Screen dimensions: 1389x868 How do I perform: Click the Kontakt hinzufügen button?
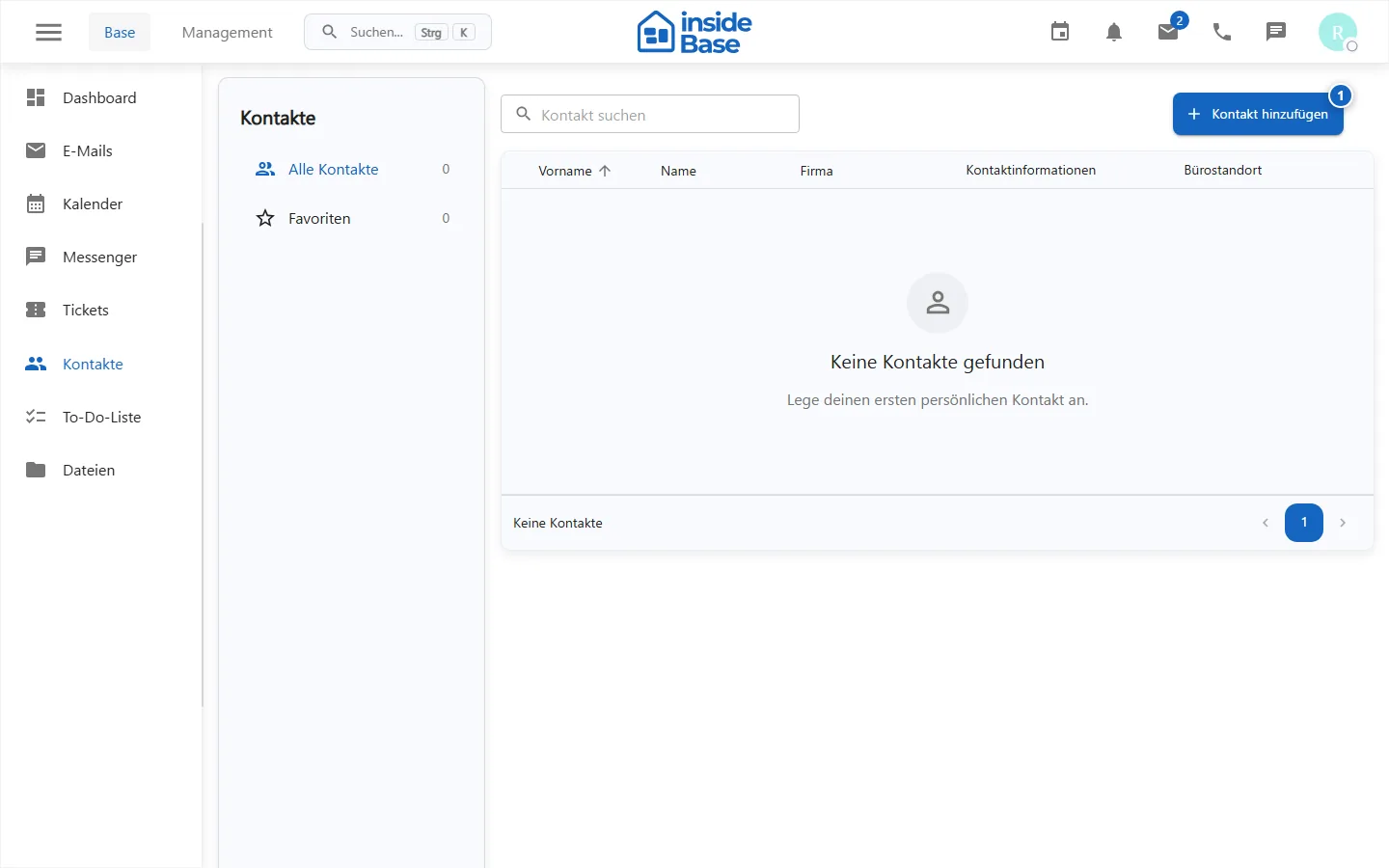coord(1258,114)
